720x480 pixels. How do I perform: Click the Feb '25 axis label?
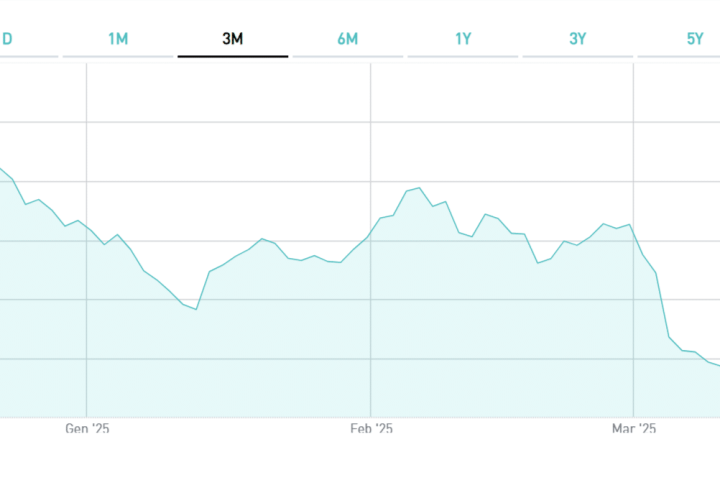pyautogui.click(x=371, y=429)
